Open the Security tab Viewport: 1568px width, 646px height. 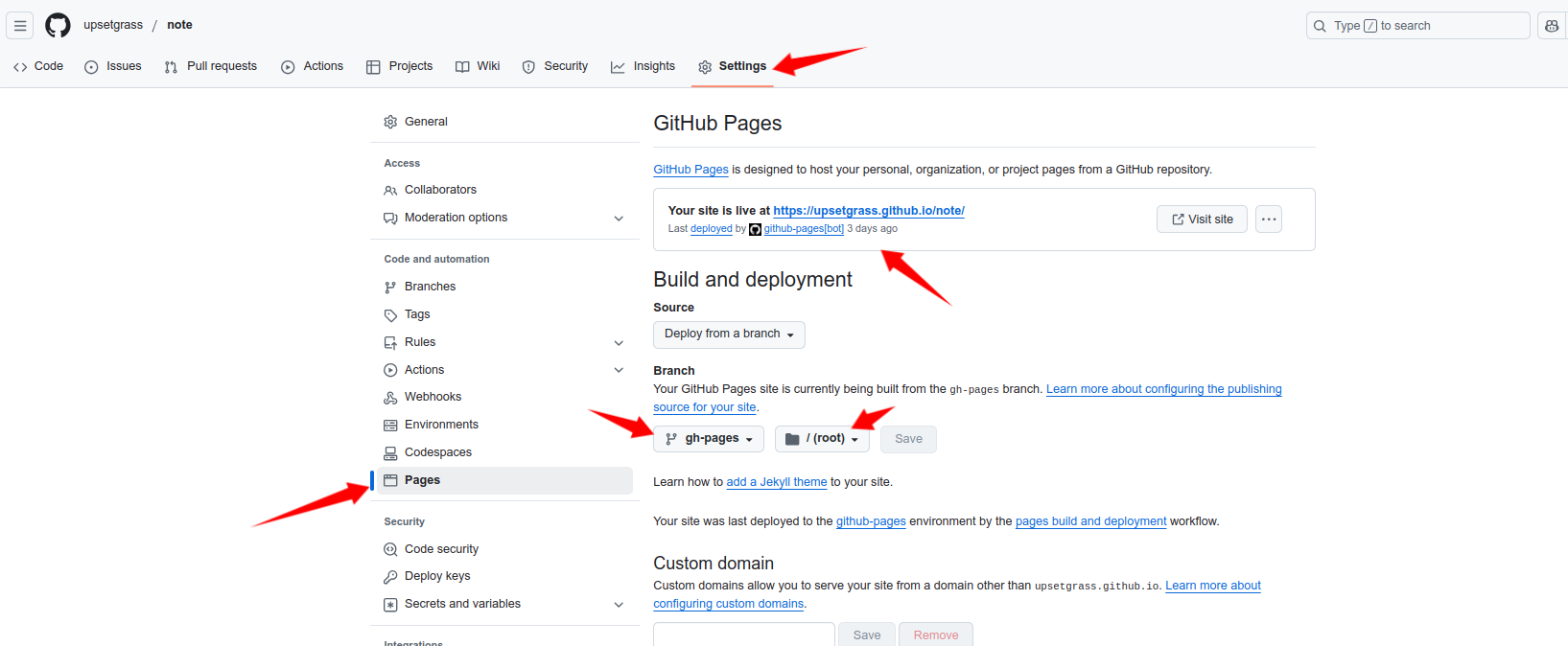click(555, 66)
